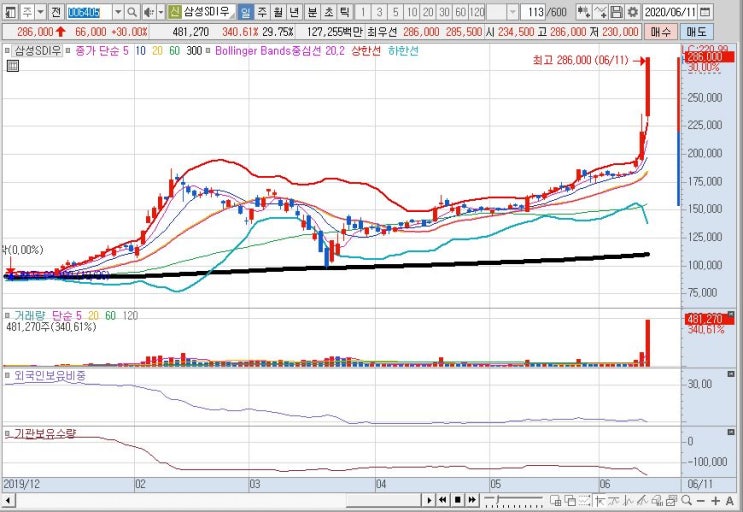Click the 매수 buy button
Screen dimensions: 743x512
point(661,32)
